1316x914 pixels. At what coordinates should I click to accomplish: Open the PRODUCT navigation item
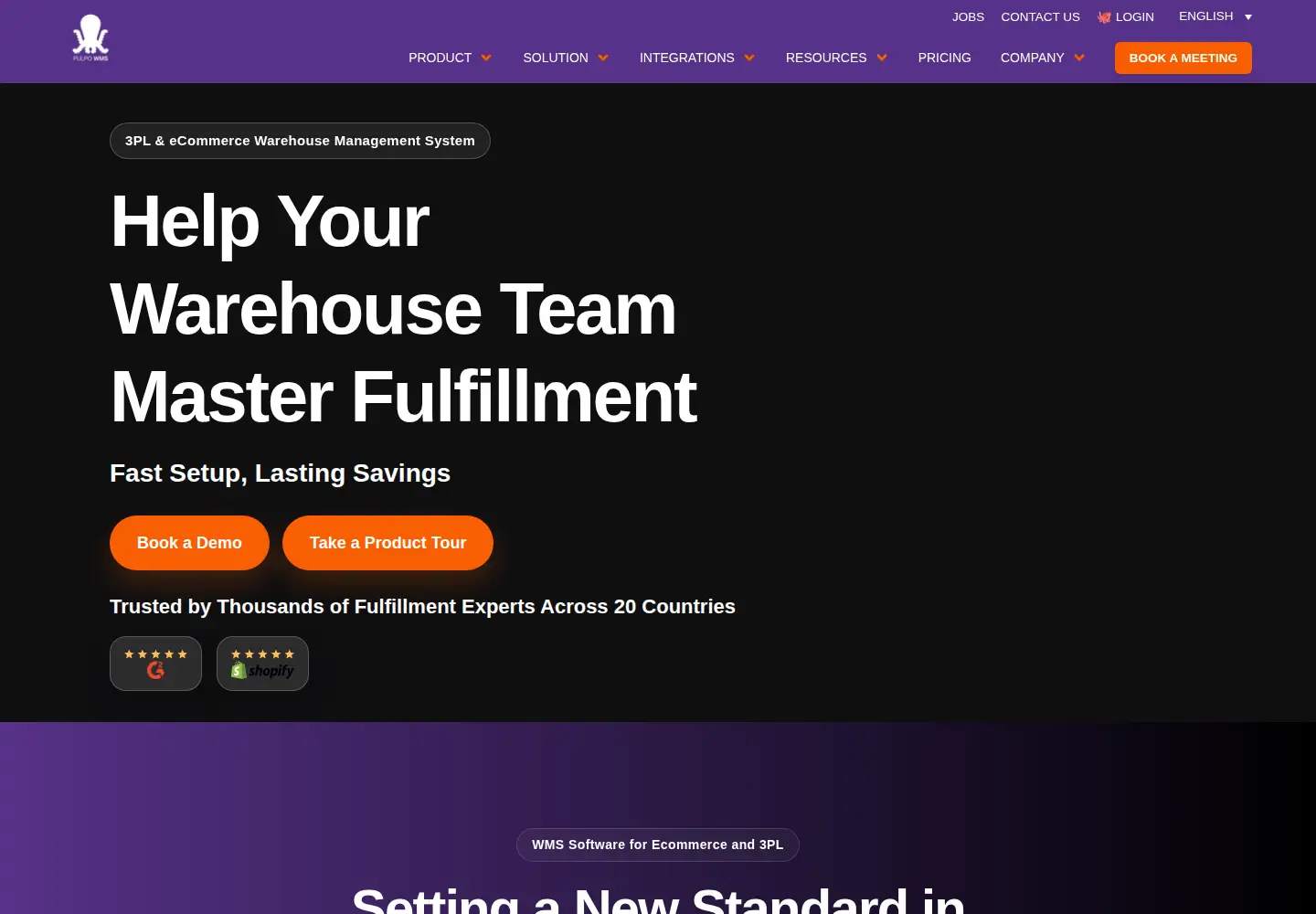pos(440,58)
